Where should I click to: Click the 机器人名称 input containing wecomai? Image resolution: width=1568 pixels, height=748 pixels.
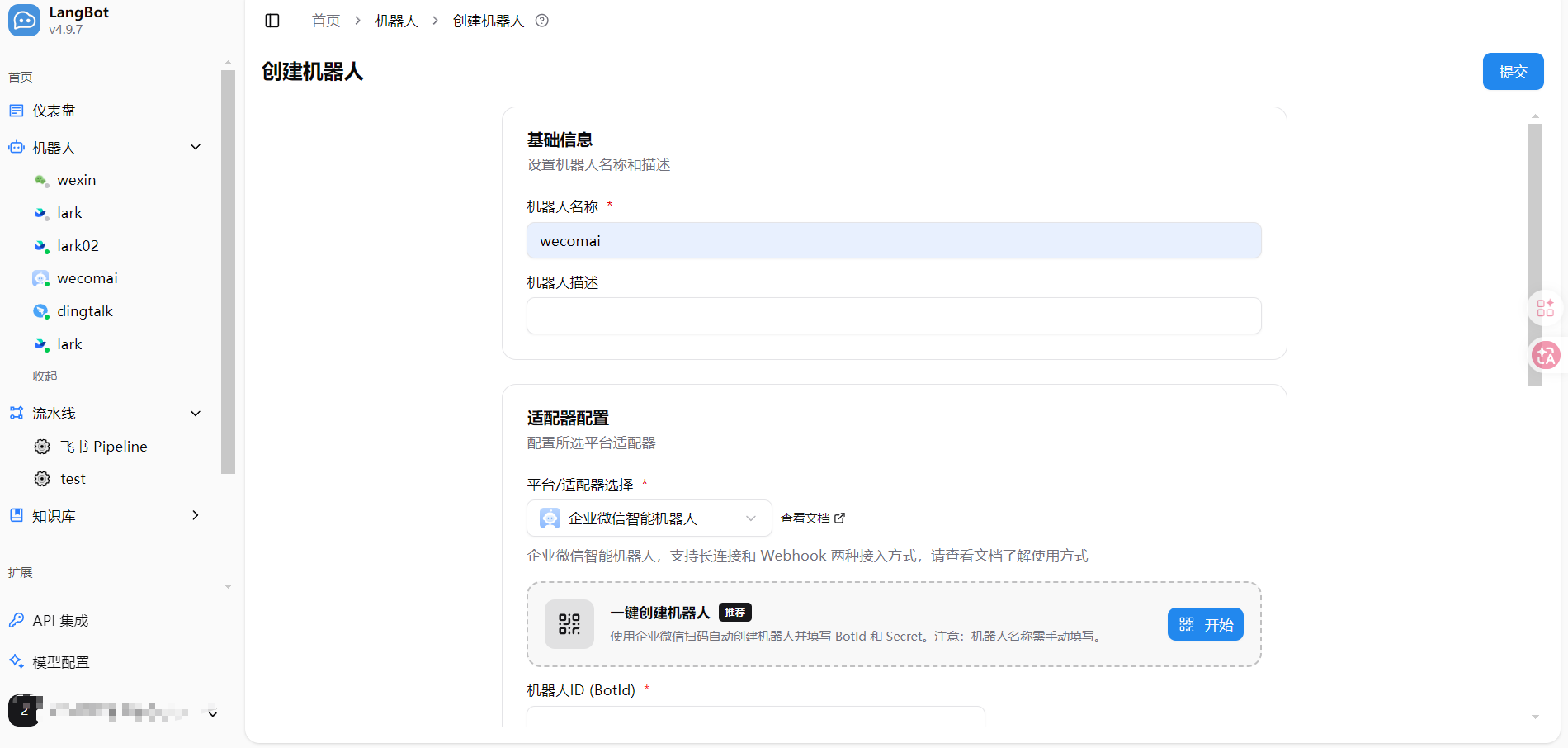[894, 241]
